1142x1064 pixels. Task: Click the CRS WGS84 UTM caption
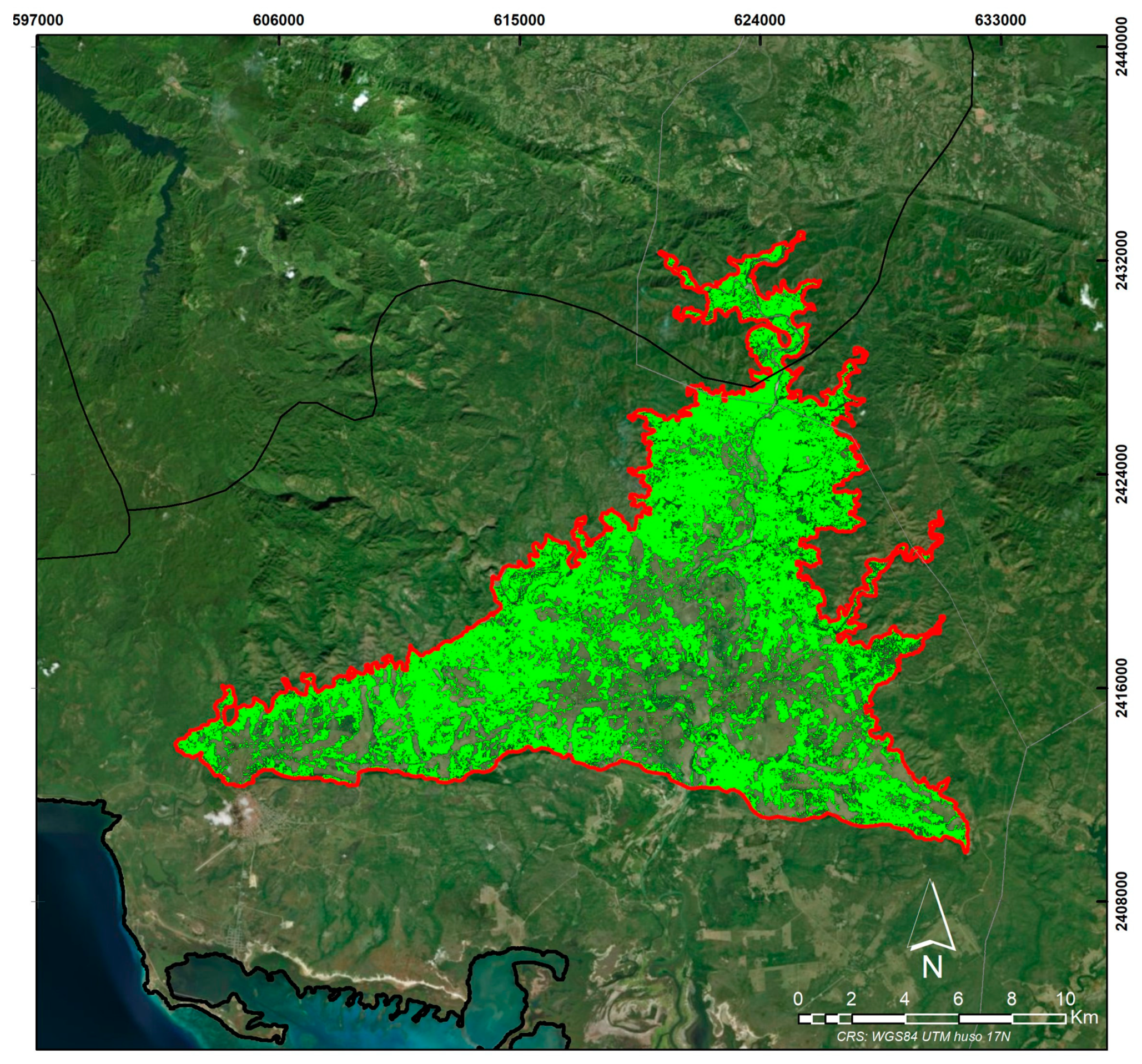923,1036
